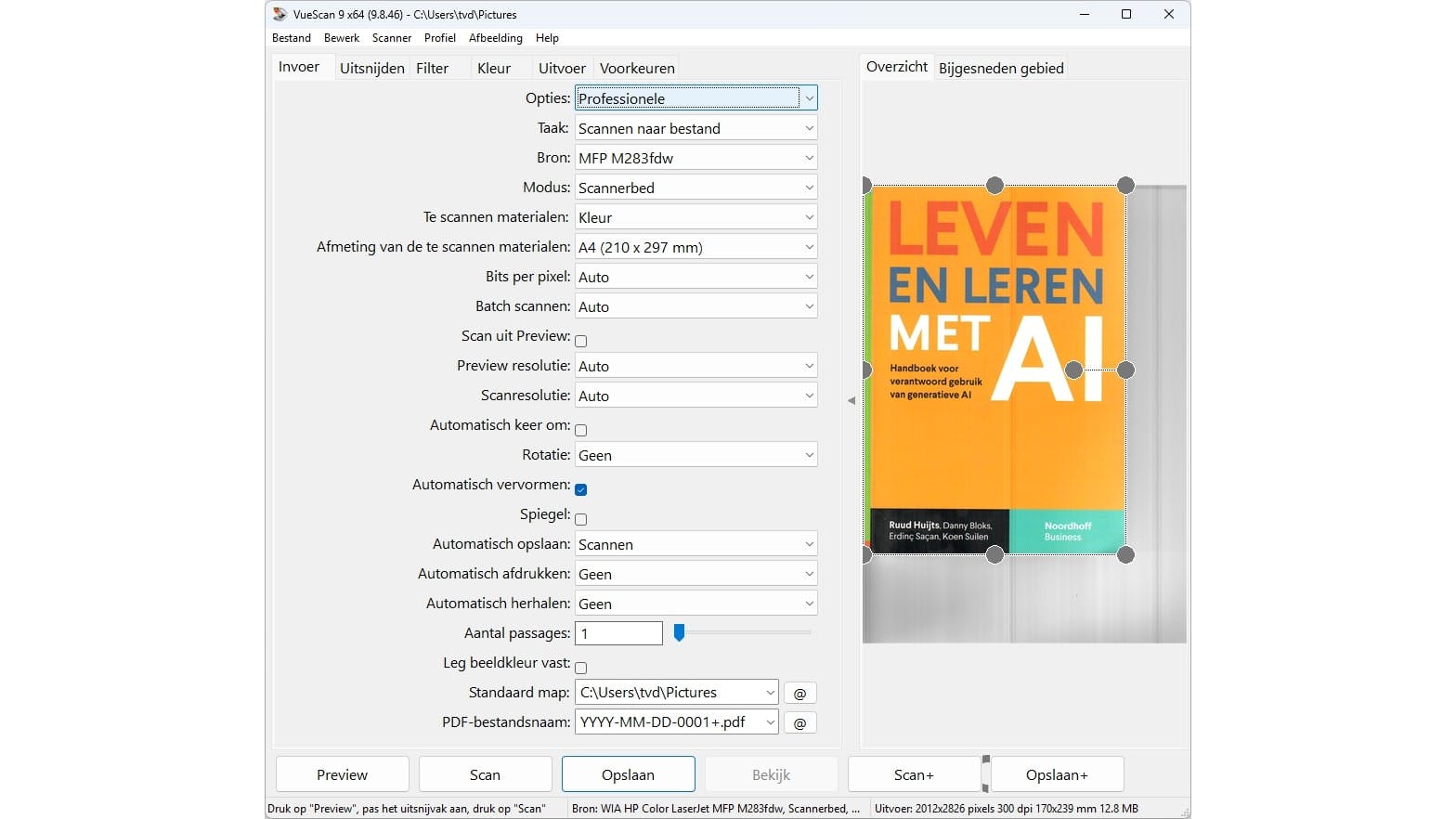Open the Automatisch herhalen dropdown
Screen dimensions: 1456x819
tap(696, 604)
